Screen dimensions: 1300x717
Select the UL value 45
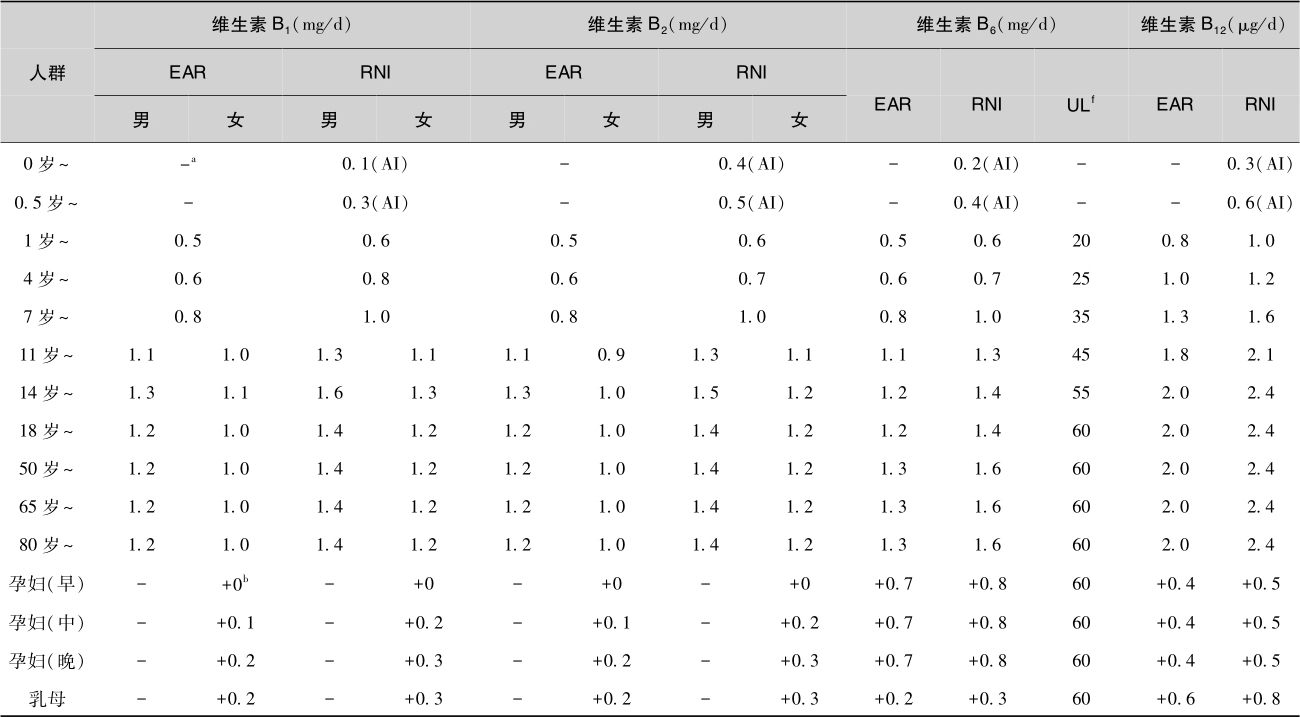pos(1080,354)
